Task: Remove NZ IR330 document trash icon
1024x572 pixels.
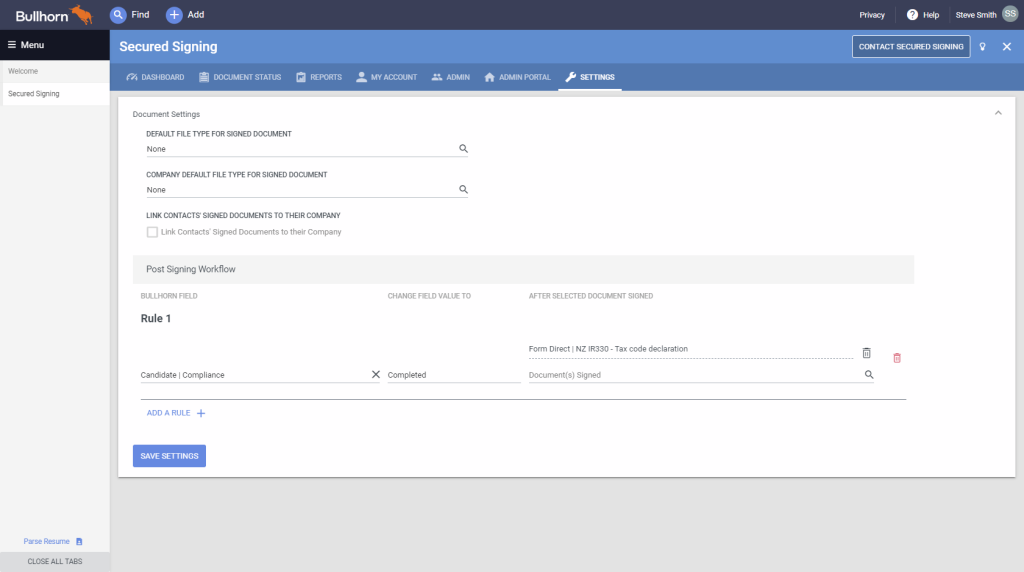Action: coord(867,353)
